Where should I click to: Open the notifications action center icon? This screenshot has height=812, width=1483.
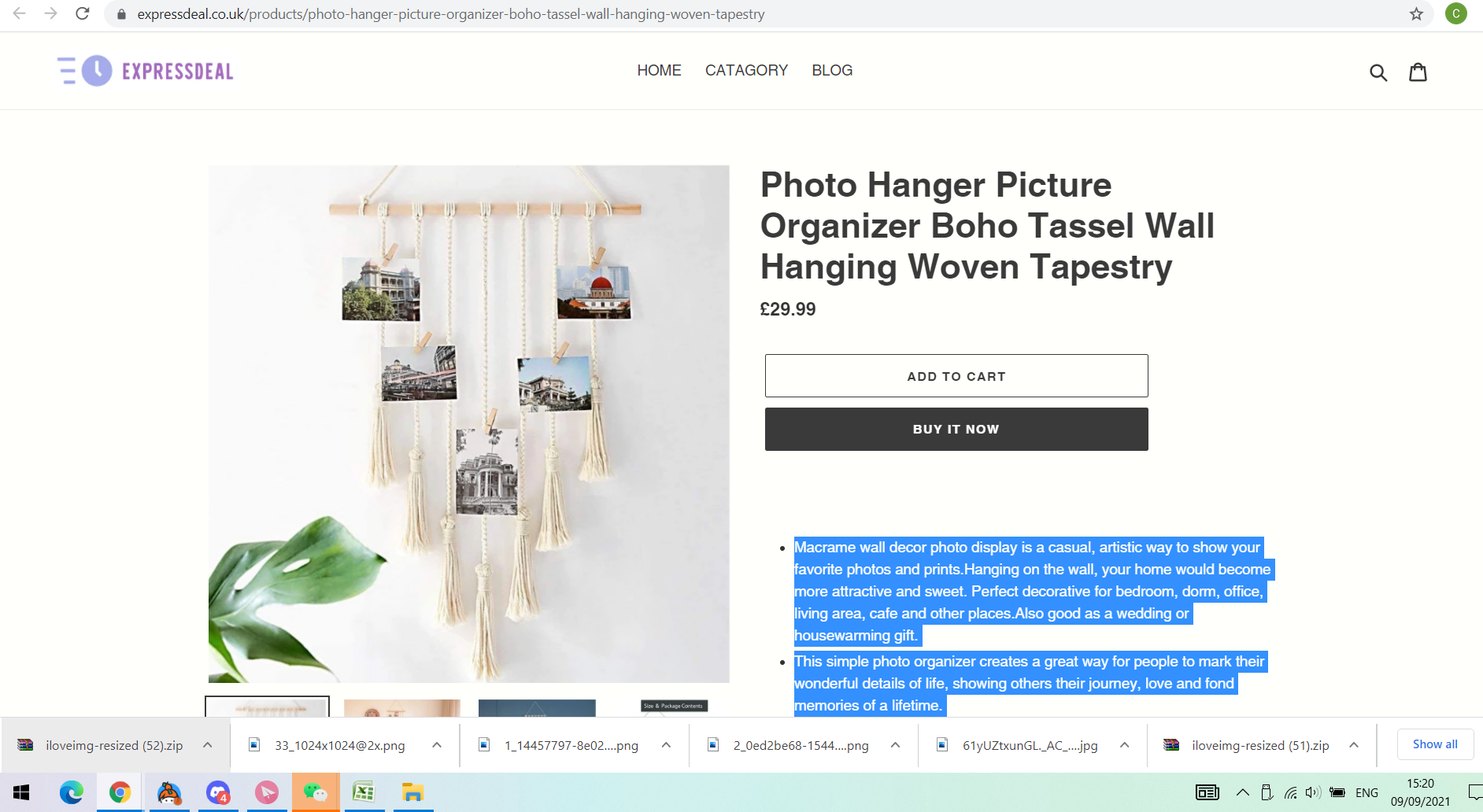tap(1474, 792)
